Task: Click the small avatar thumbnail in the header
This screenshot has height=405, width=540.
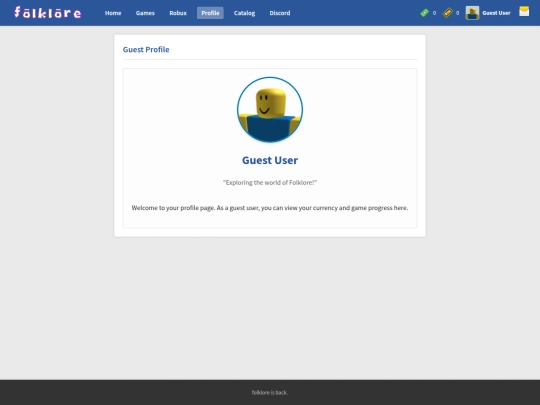Action: click(472, 13)
